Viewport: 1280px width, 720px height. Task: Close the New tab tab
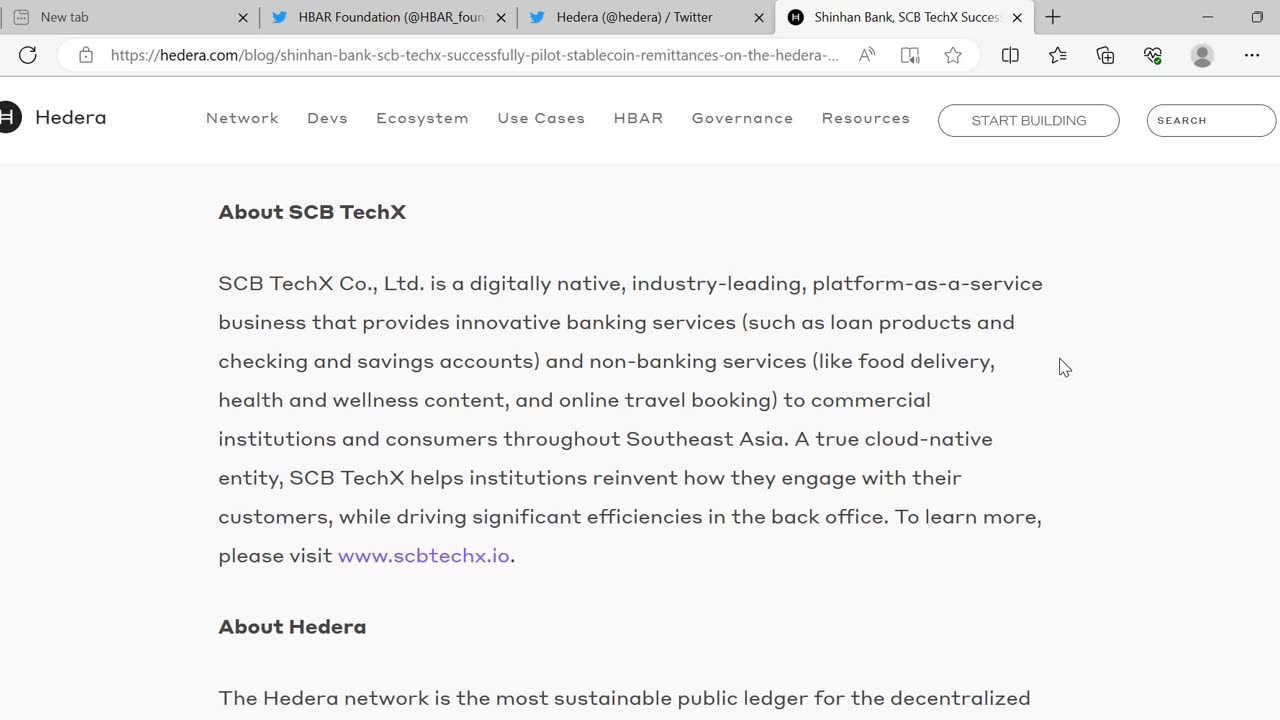243,17
